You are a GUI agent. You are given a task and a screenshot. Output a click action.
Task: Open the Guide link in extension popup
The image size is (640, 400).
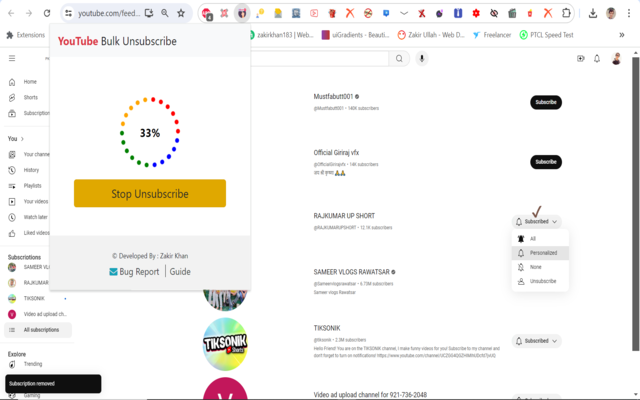pyautogui.click(x=180, y=272)
